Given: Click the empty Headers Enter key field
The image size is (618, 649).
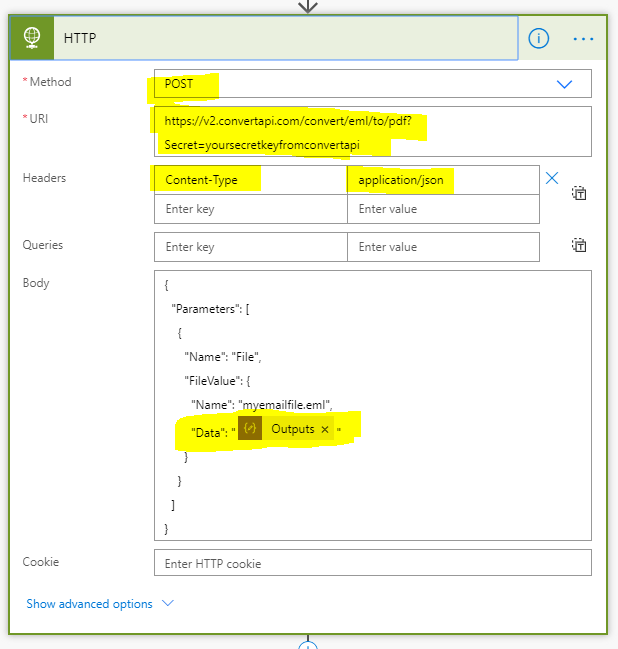Looking at the screenshot, I should [x=250, y=209].
